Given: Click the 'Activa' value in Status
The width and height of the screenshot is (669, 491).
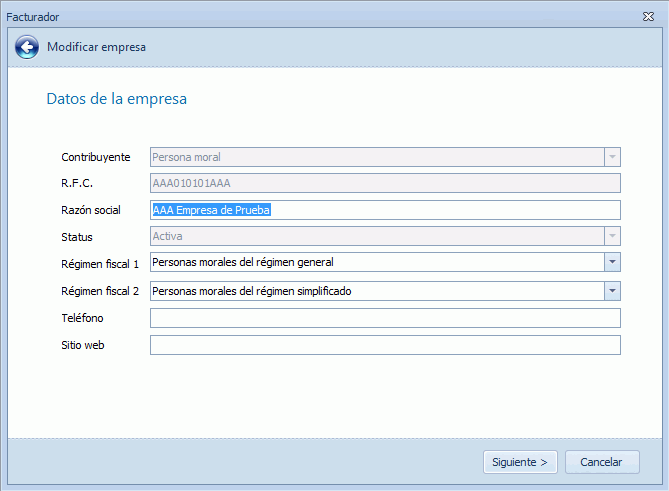Looking at the screenshot, I should 168,236.
